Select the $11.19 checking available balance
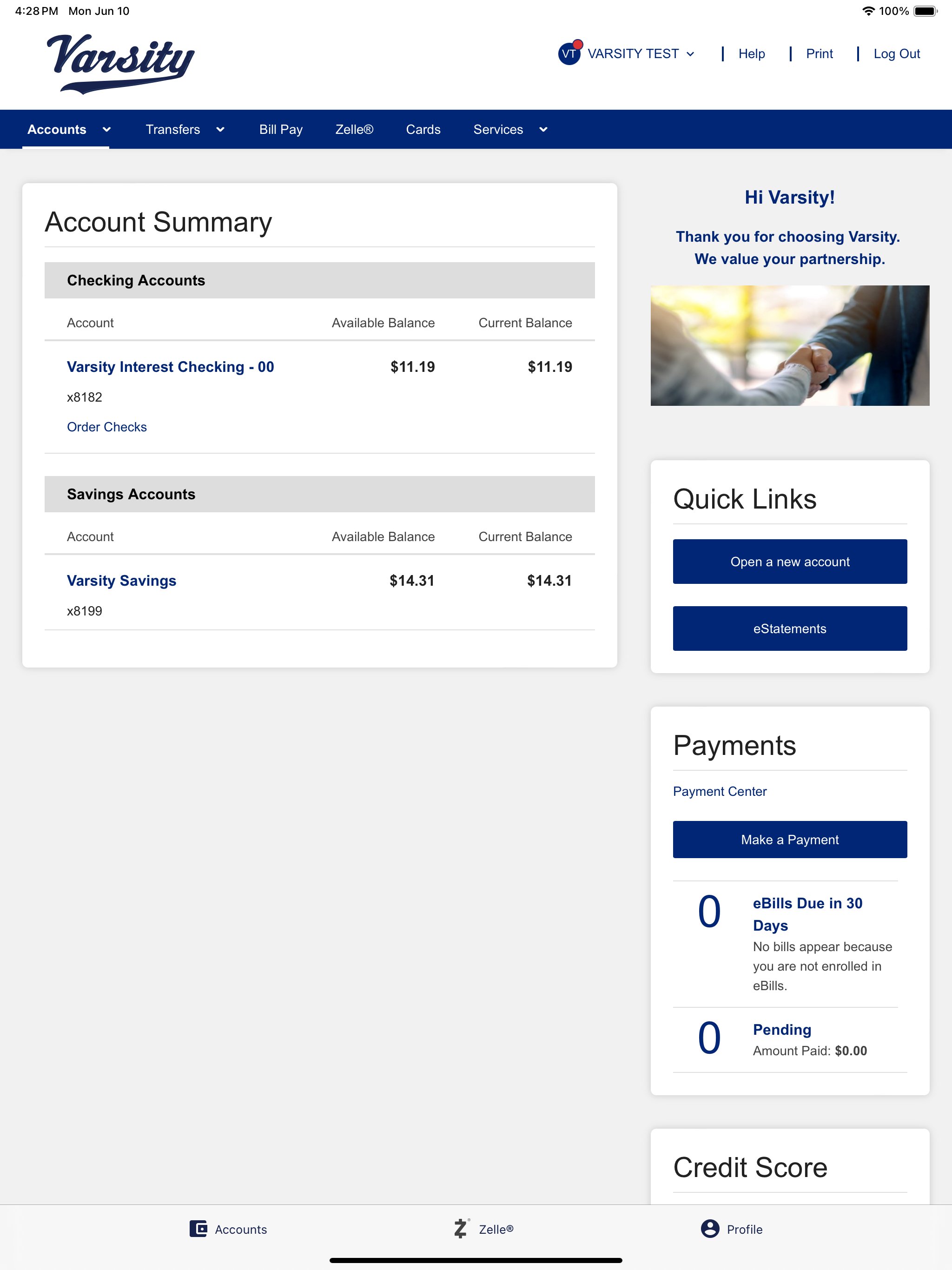Viewport: 952px width, 1270px height. pyautogui.click(x=412, y=366)
